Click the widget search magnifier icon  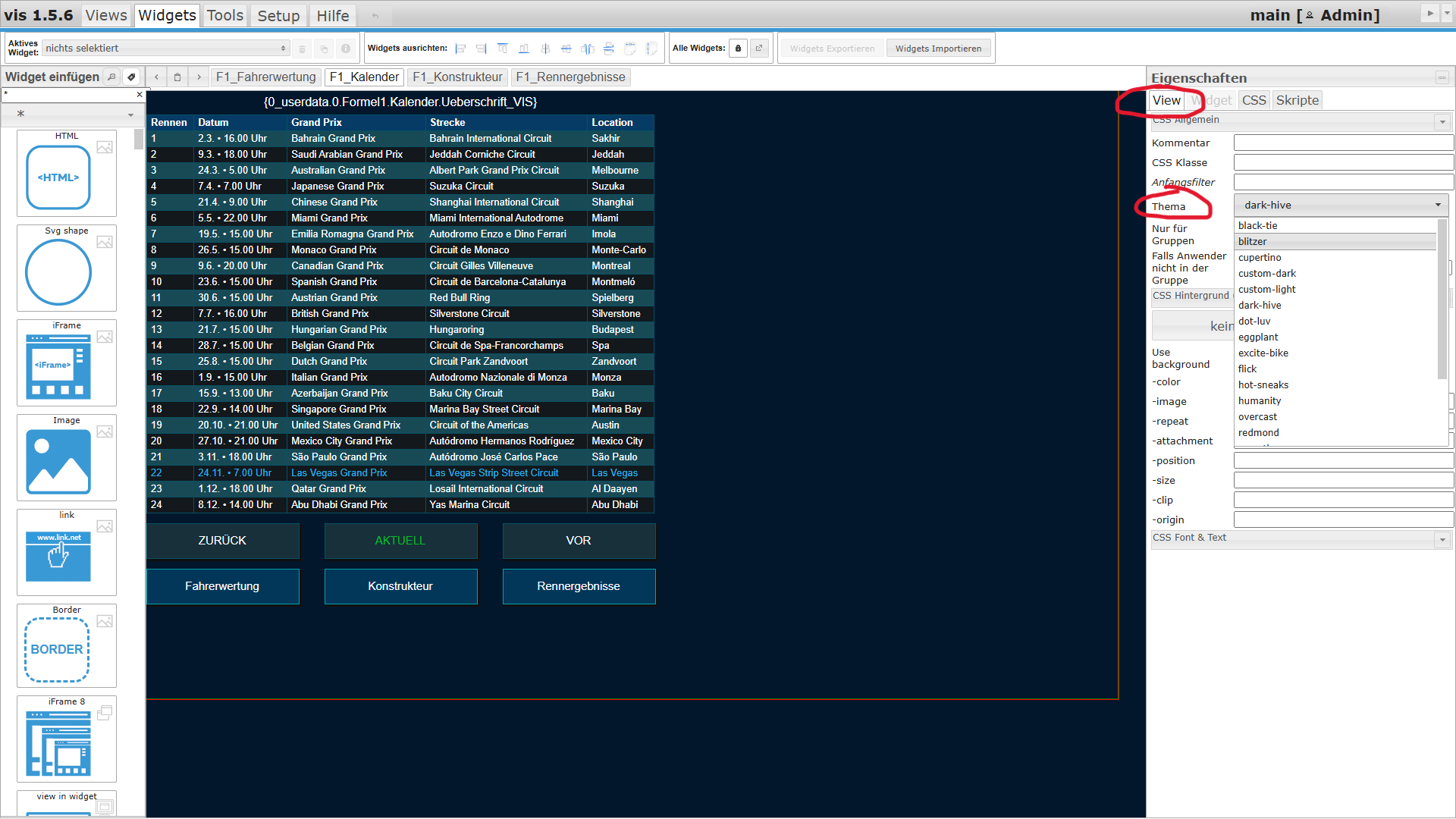click(x=112, y=77)
